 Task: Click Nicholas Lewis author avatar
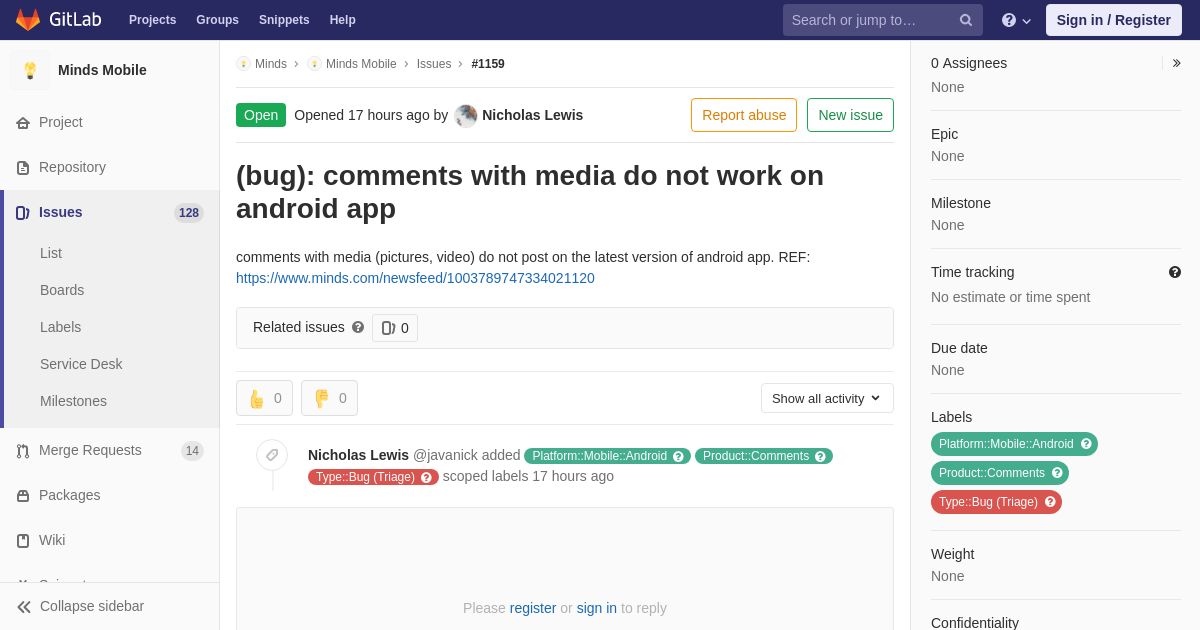(x=466, y=116)
